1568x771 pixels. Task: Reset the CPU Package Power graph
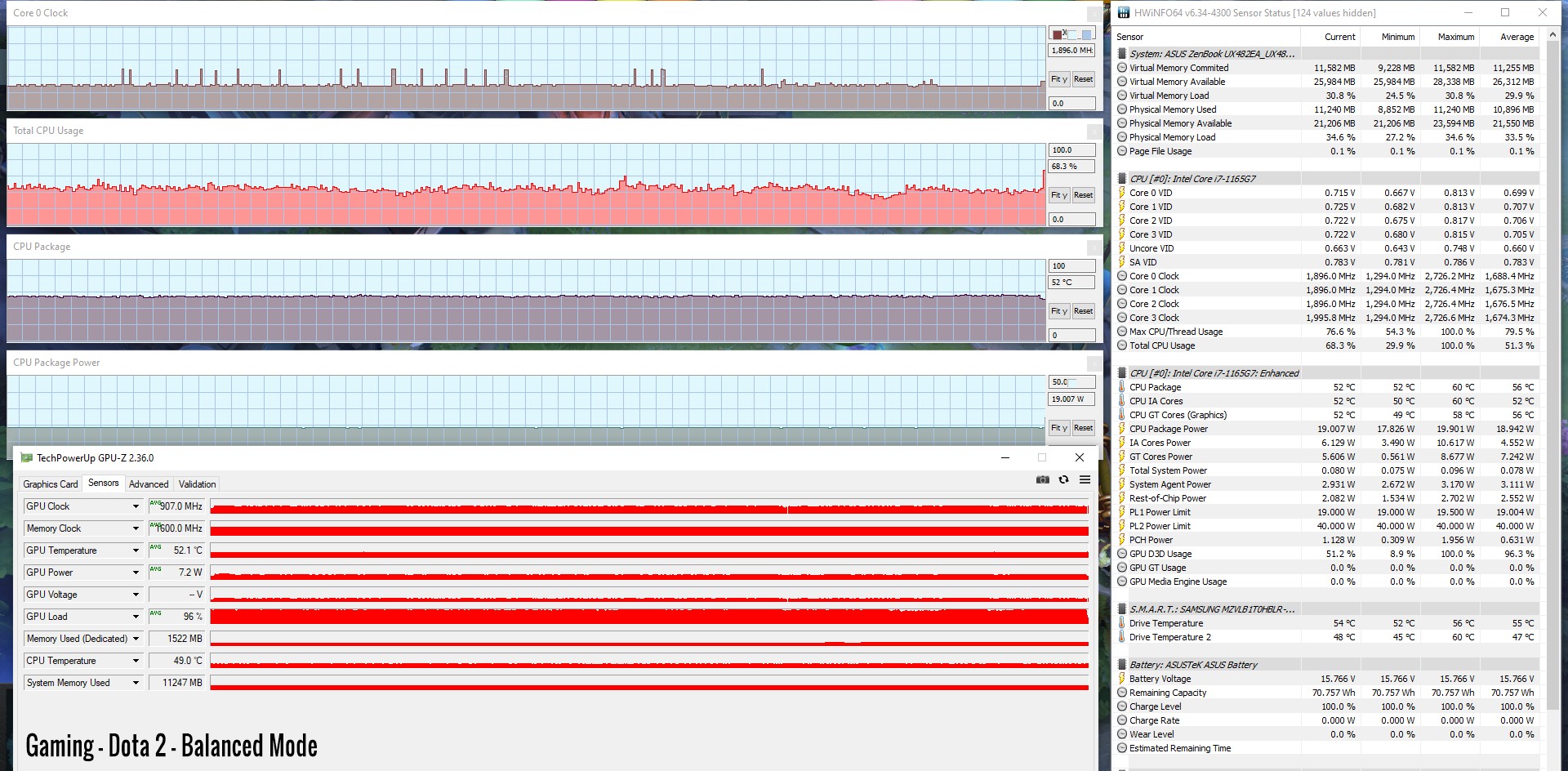tap(1084, 428)
